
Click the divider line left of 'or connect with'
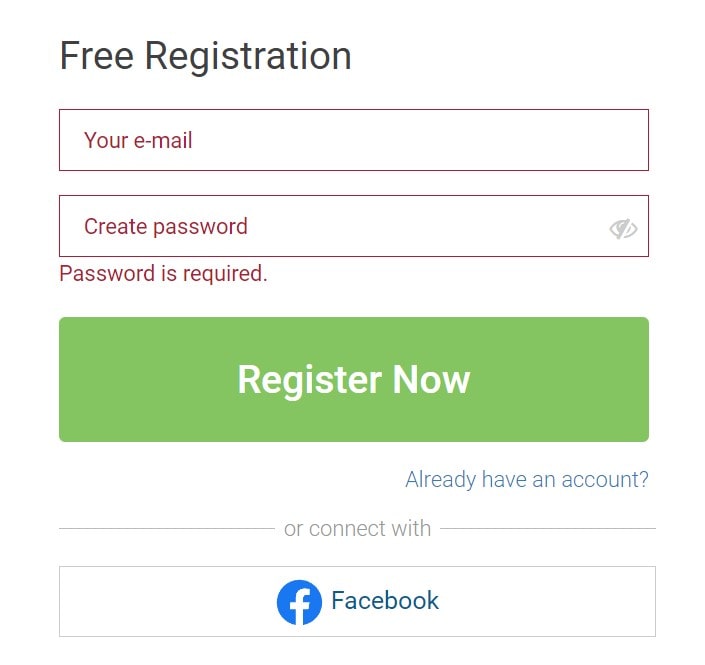pos(167,529)
